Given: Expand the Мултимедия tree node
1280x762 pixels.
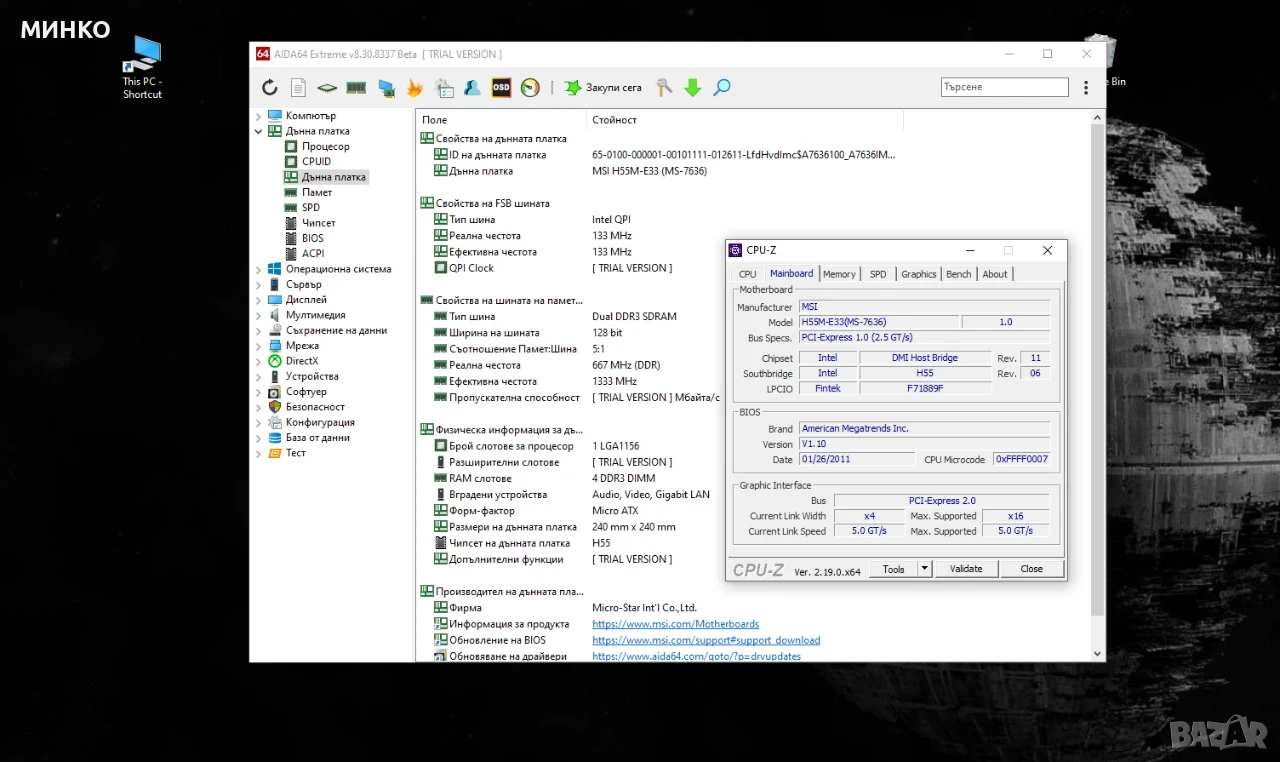Looking at the screenshot, I should pos(258,315).
